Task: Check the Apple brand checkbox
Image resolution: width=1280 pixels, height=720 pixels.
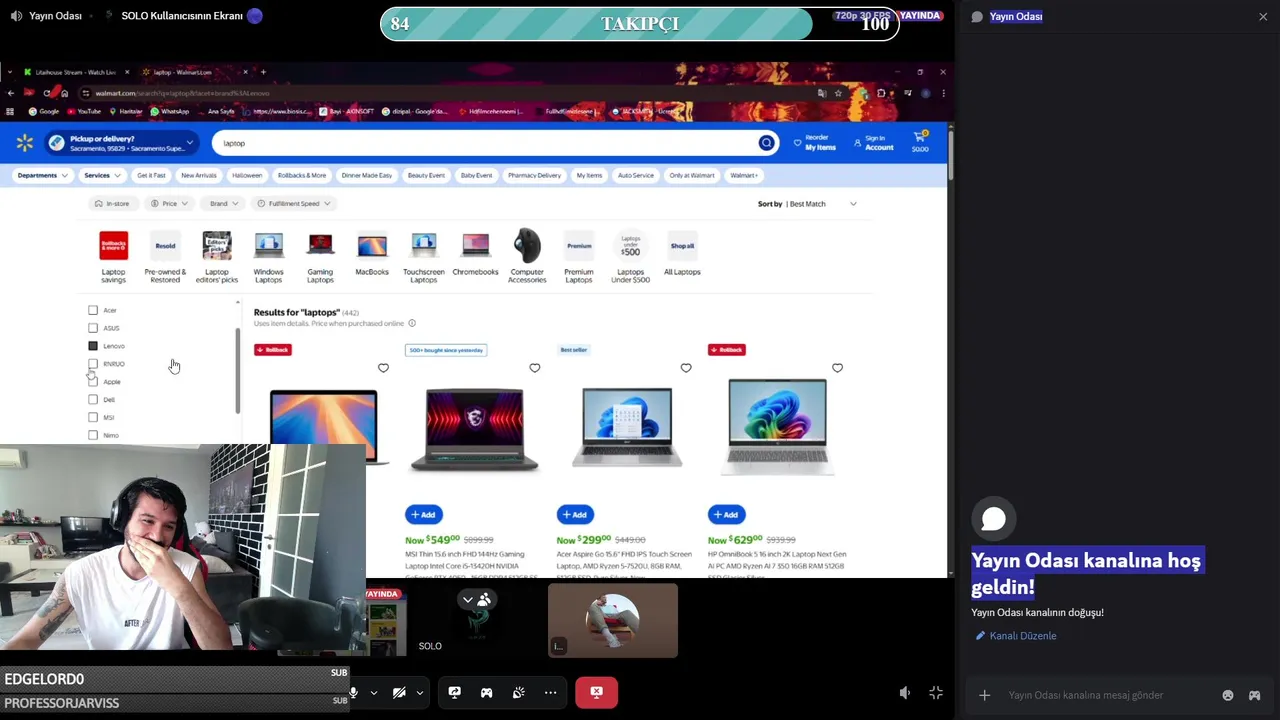Action: 93,382
